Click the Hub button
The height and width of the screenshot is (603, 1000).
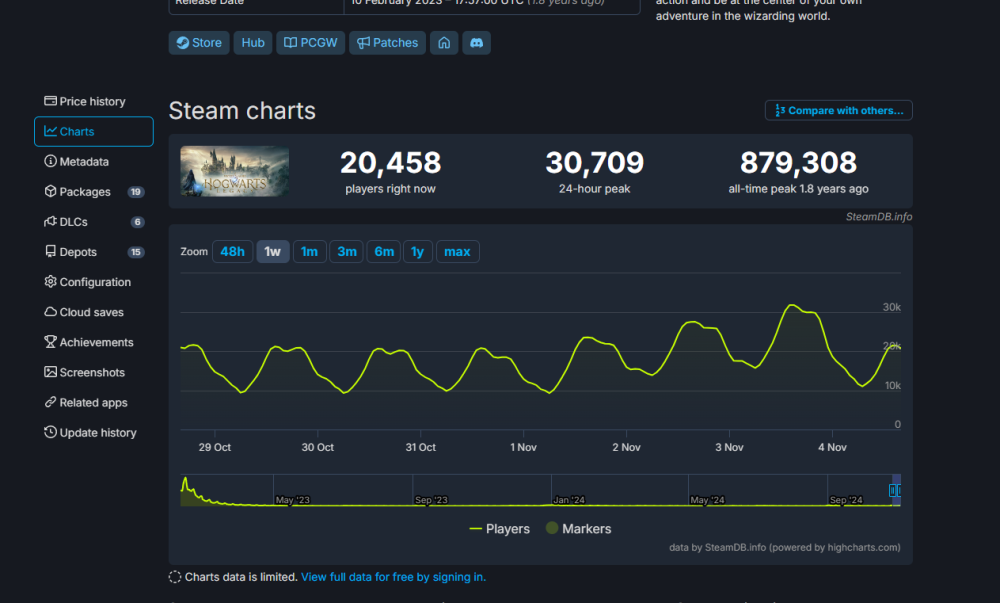[x=253, y=43]
